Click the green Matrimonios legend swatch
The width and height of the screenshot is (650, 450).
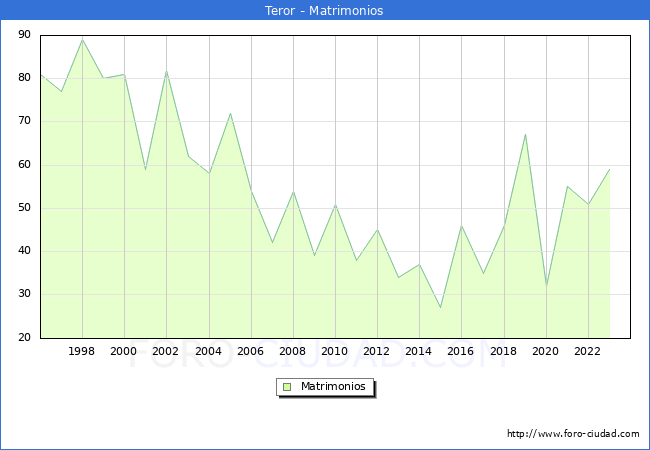pos(287,387)
